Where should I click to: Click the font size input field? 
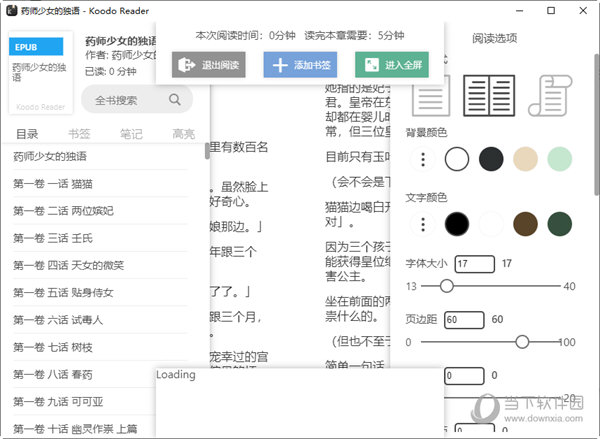[x=474, y=264]
